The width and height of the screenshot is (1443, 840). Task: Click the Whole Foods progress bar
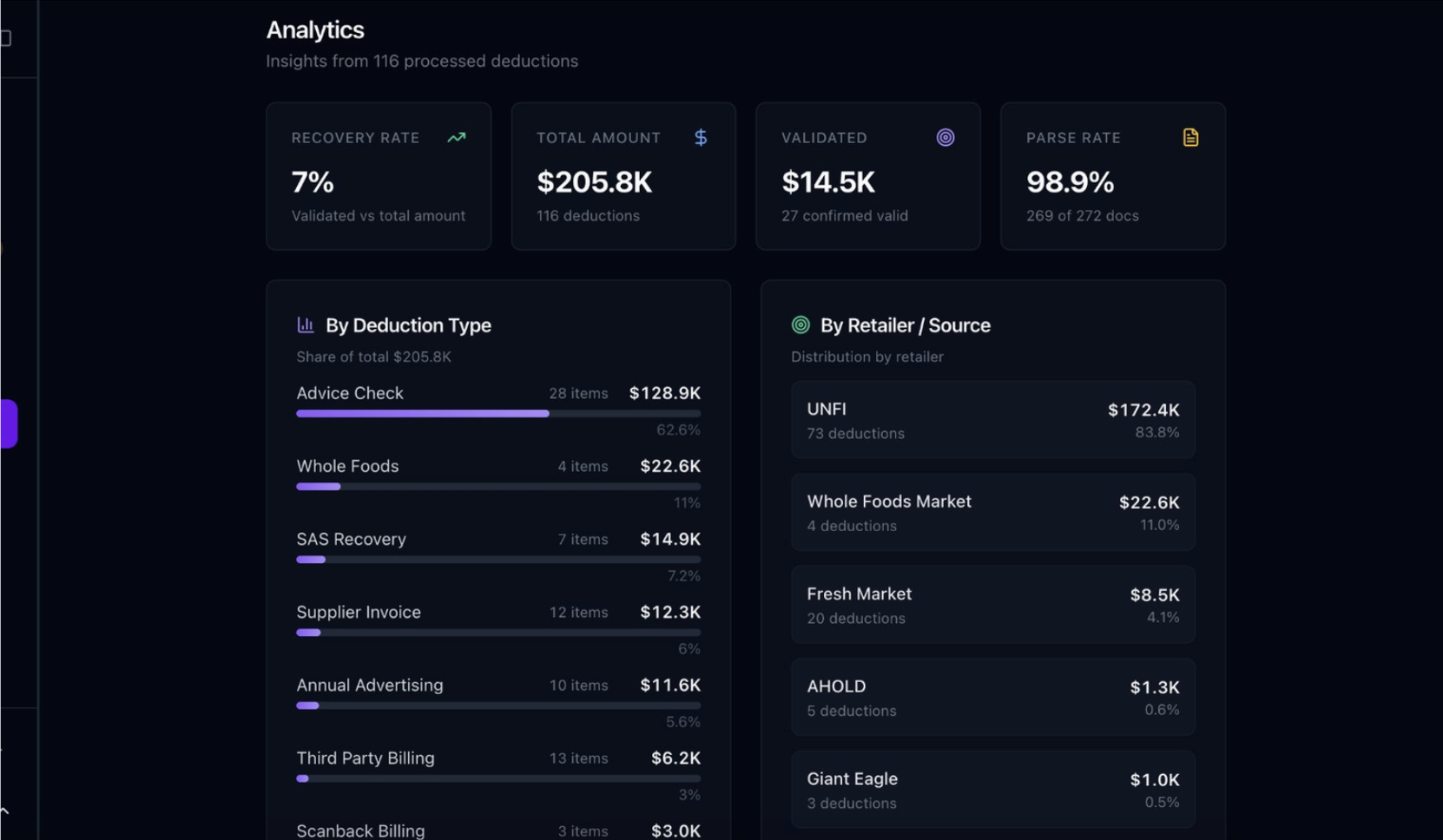click(498, 487)
